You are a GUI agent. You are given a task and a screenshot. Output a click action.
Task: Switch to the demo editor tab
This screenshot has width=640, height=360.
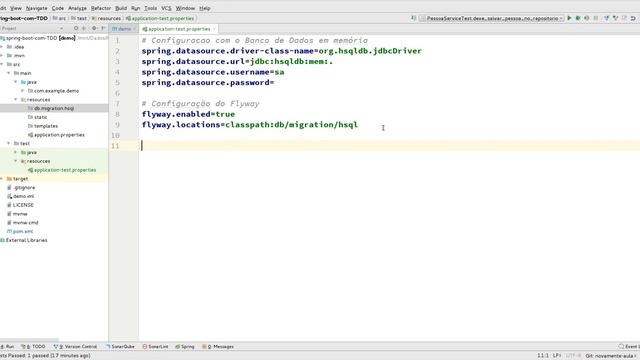click(124, 29)
